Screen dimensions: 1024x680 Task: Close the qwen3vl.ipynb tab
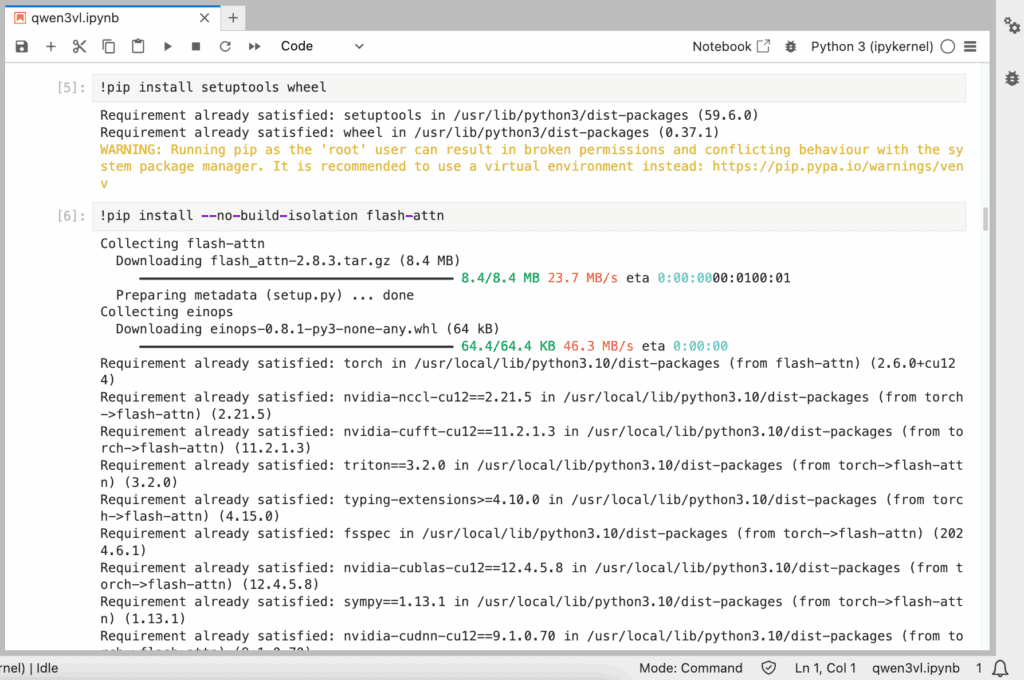click(203, 18)
